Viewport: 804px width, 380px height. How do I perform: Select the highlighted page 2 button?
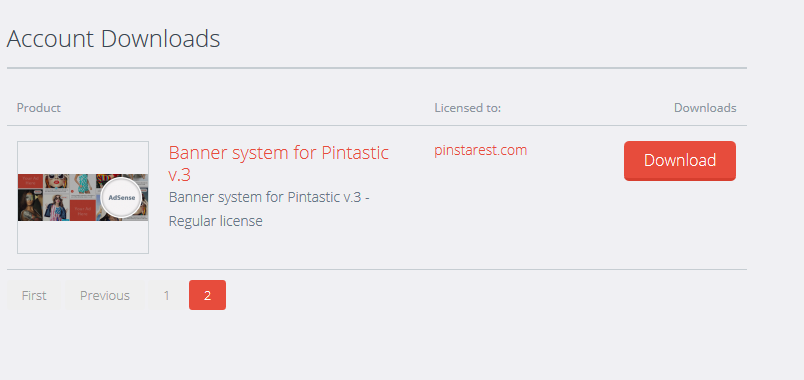[207, 295]
